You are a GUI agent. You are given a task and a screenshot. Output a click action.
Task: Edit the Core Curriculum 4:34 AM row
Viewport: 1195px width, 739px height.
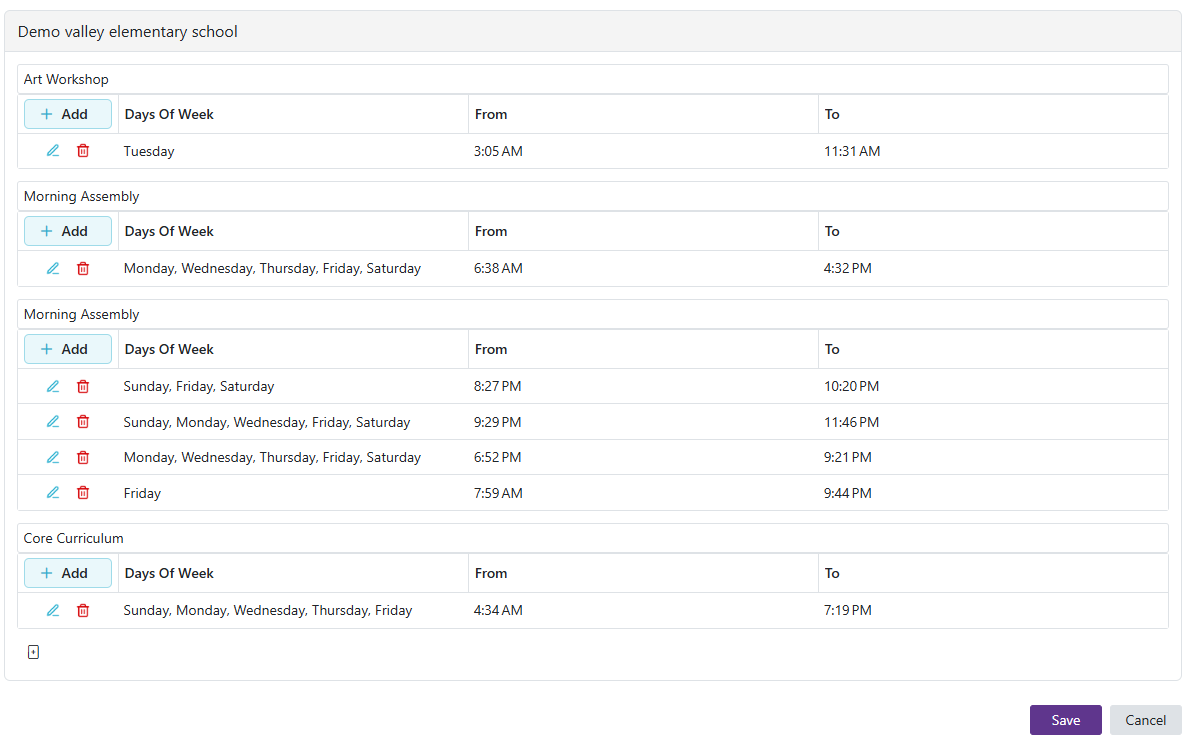point(53,610)
